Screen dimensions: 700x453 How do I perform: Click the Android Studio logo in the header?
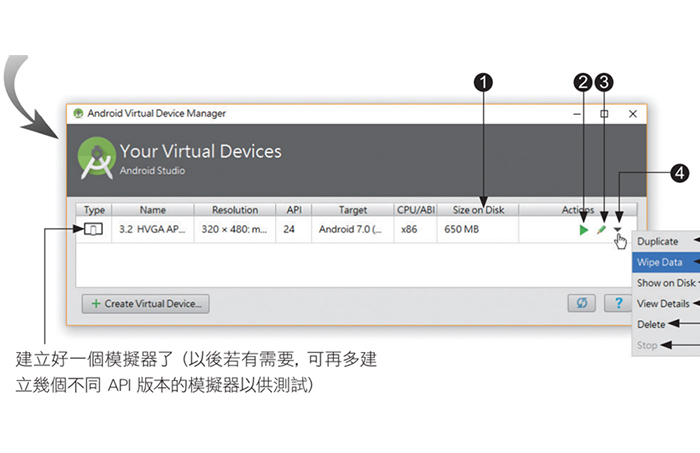[x=96, y=158]
